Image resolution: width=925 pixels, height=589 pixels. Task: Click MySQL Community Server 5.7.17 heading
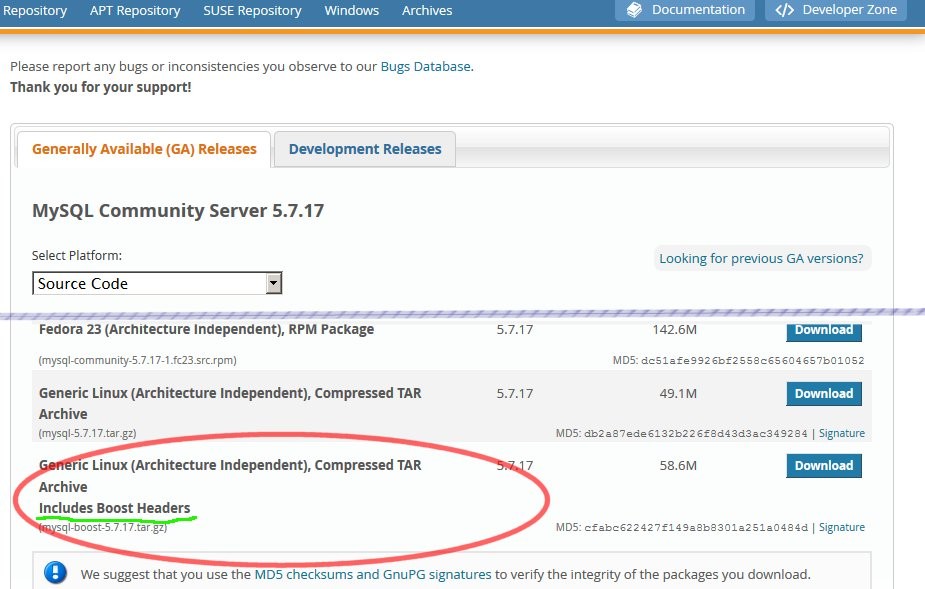click(178, 211)
